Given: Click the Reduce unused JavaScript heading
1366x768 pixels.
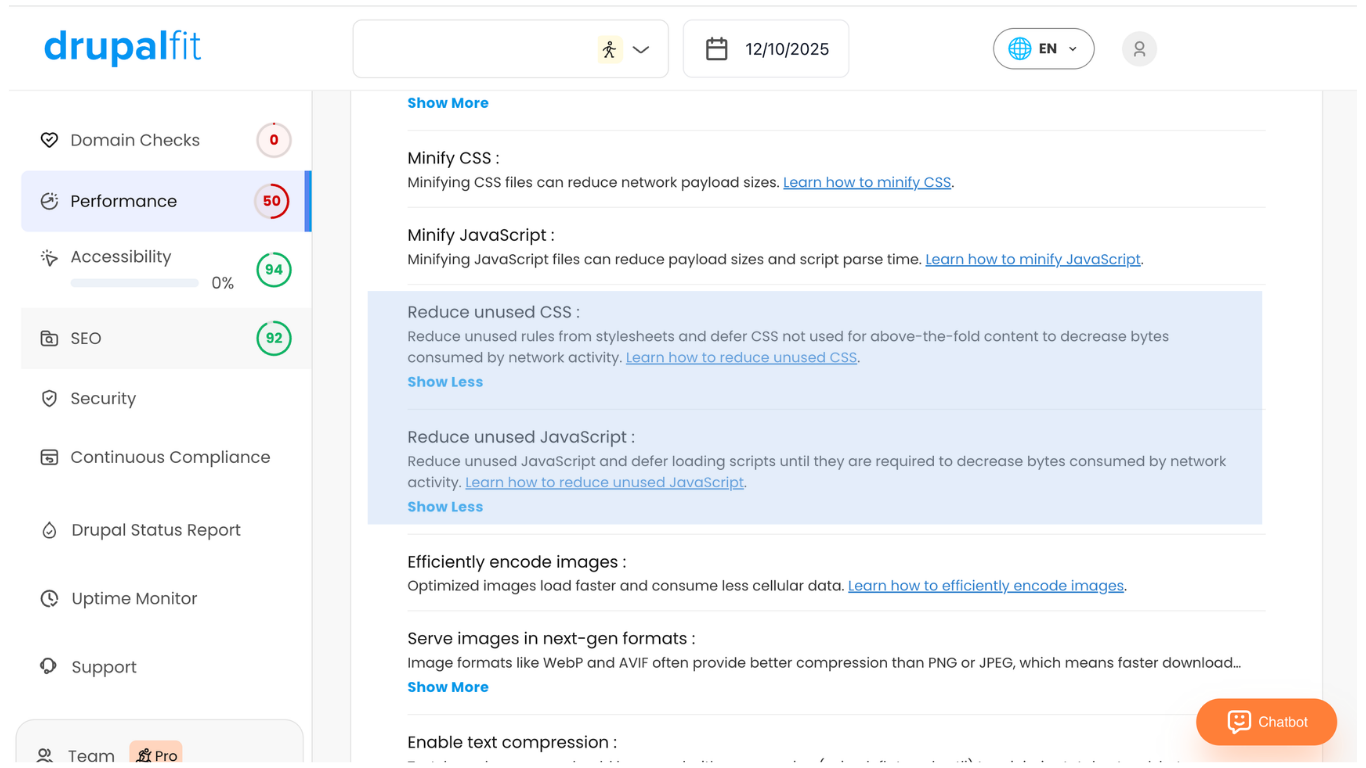Looking at the screenshot, I should pos(521,437).
